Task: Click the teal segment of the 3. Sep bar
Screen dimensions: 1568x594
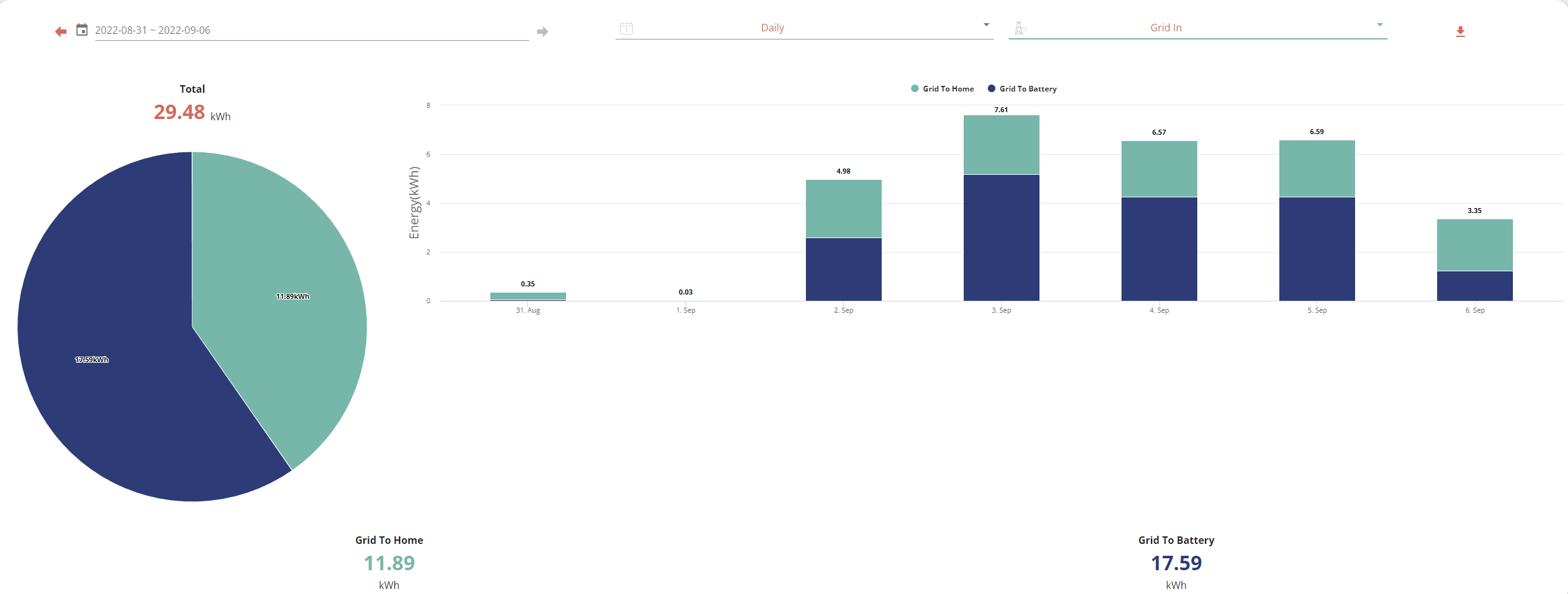Action: click(1001, 145)
